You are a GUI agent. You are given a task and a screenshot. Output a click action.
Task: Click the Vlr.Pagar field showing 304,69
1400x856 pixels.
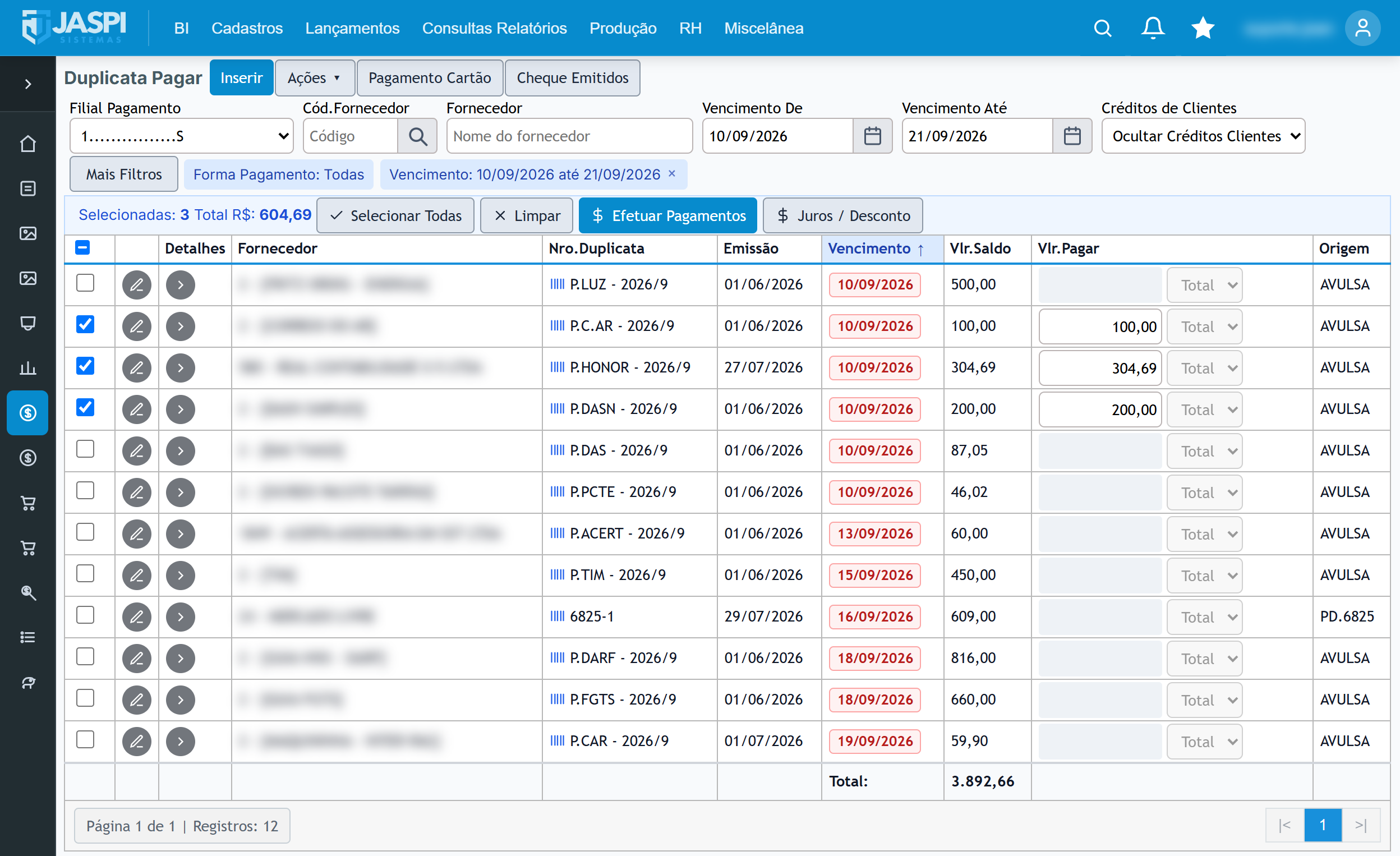(x=1100, y=369)
